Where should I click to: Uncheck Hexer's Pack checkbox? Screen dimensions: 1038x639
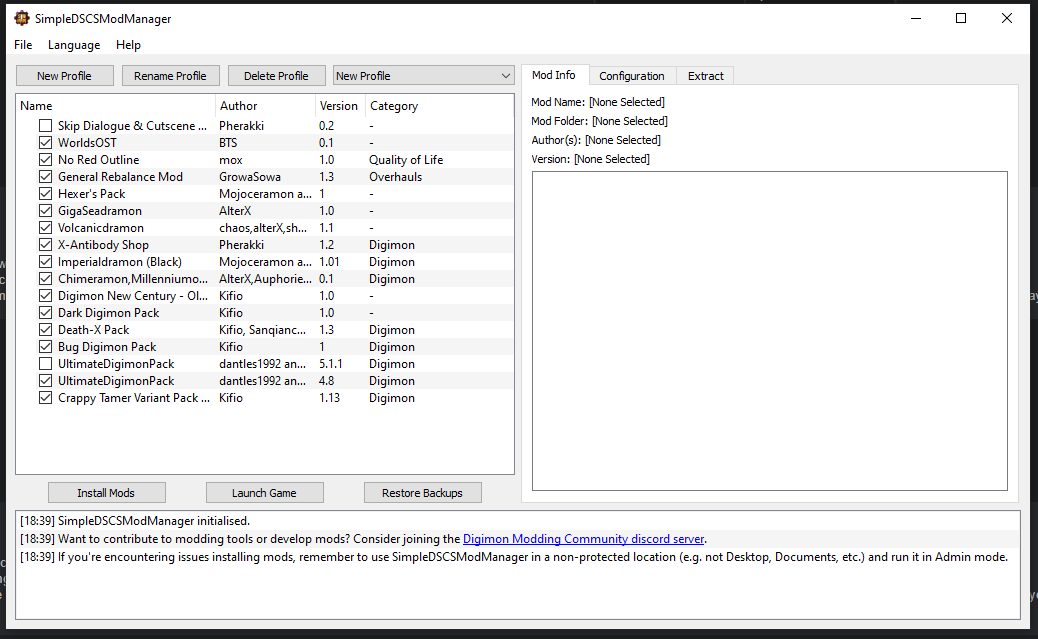point(45,193)
